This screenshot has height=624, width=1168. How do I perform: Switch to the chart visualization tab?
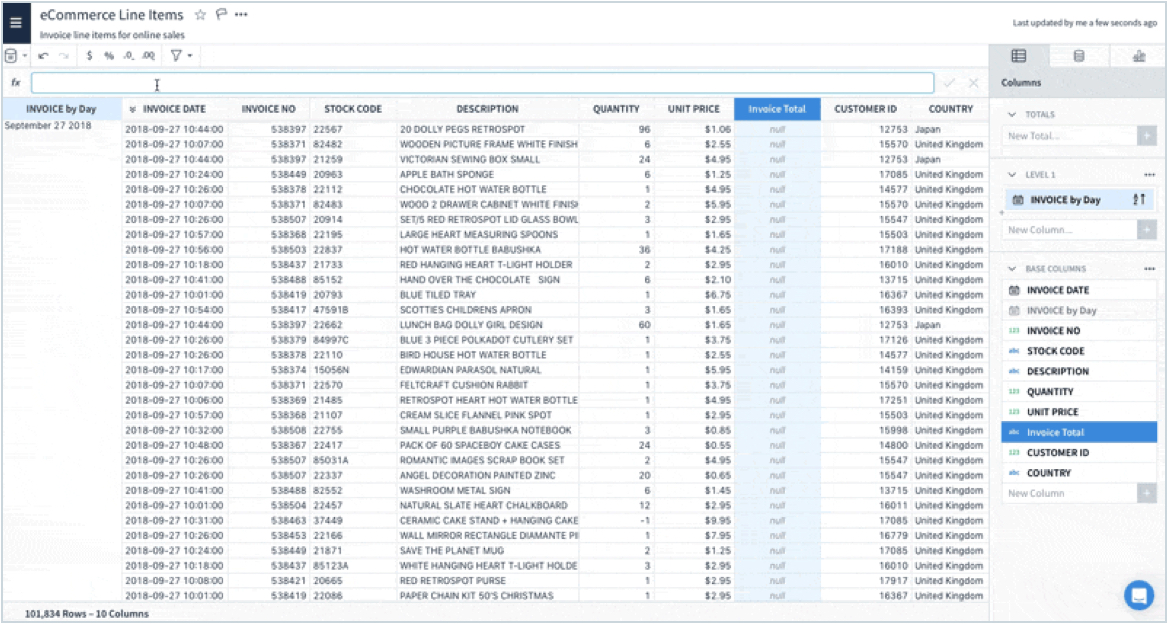click(x=1138, y=56)
